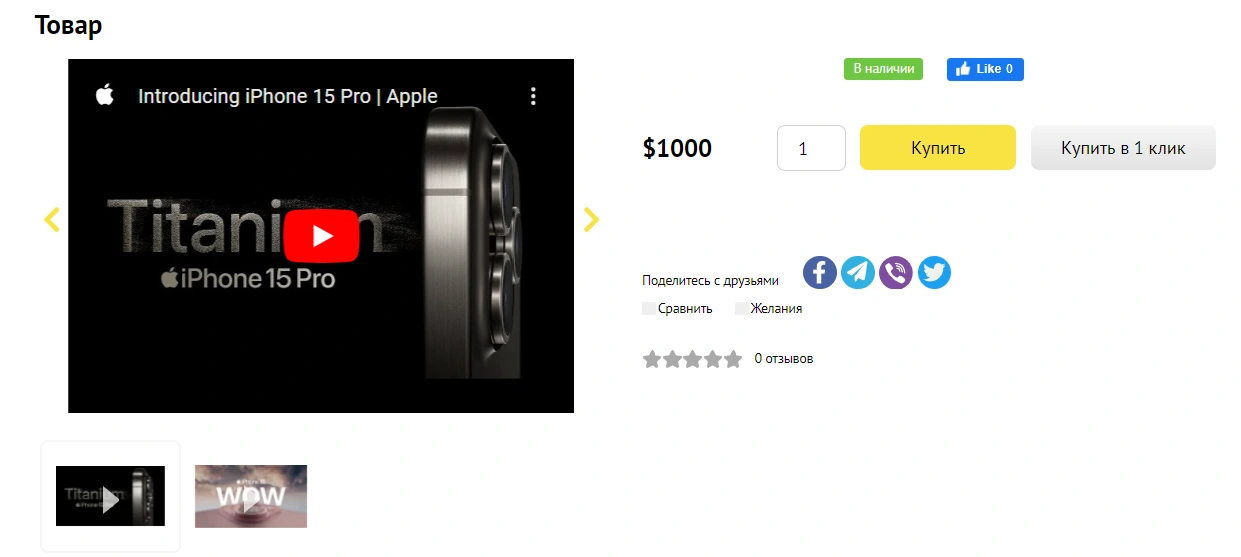Image resolution: width=1241 pixels, height=557 pixels.
Task: Share via the Viber icon
Action: coord(896,272)
